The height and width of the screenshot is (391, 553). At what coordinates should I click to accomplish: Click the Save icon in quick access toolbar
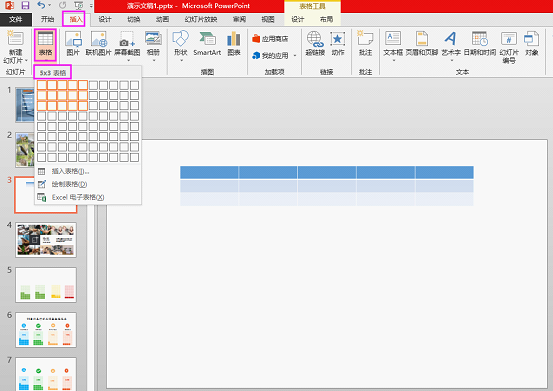(x=25, y=5)
